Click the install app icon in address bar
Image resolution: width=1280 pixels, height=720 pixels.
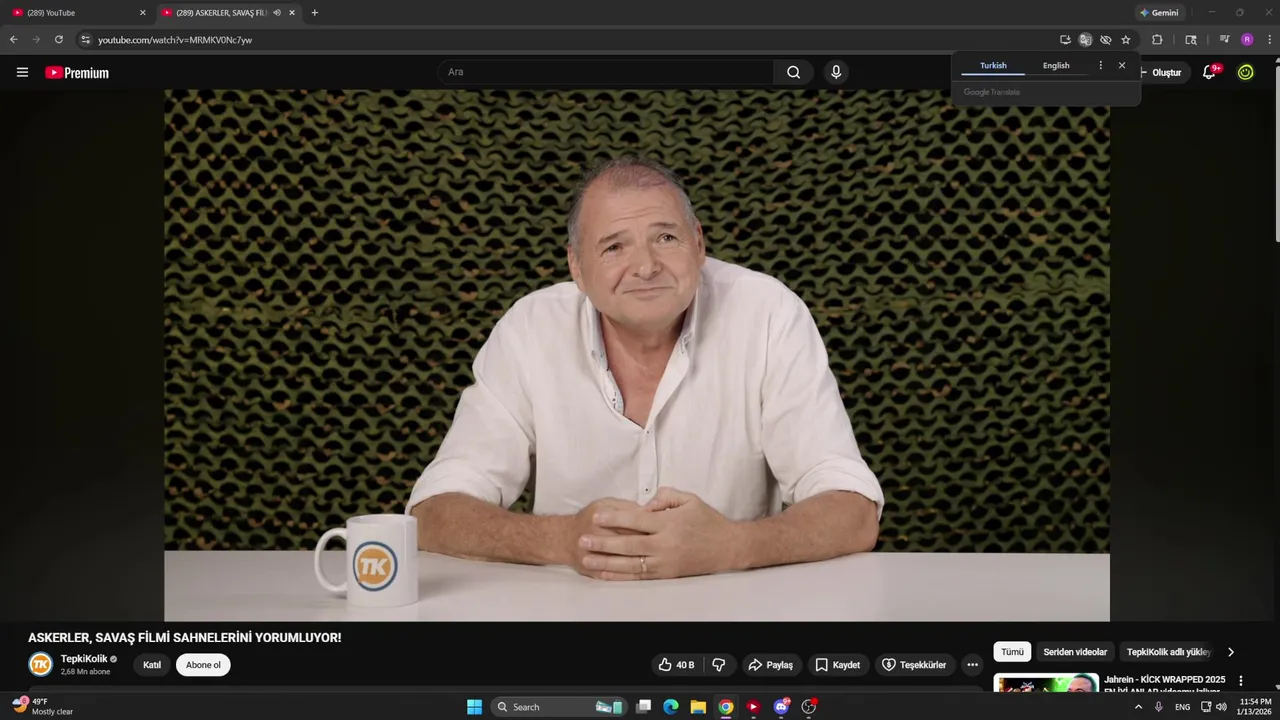(x=1065, y=40)
